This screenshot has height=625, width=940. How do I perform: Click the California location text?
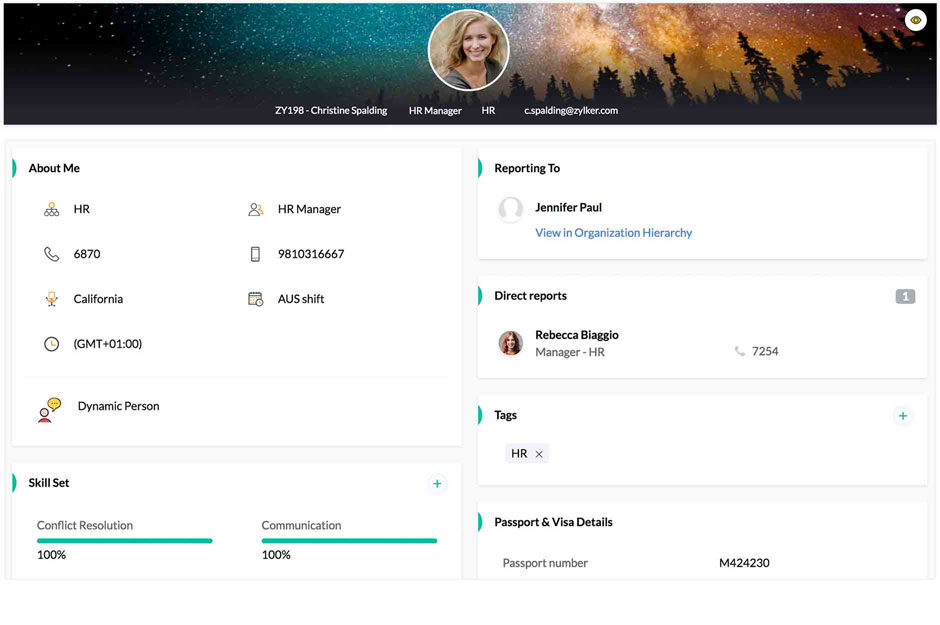tap(98, 299)
